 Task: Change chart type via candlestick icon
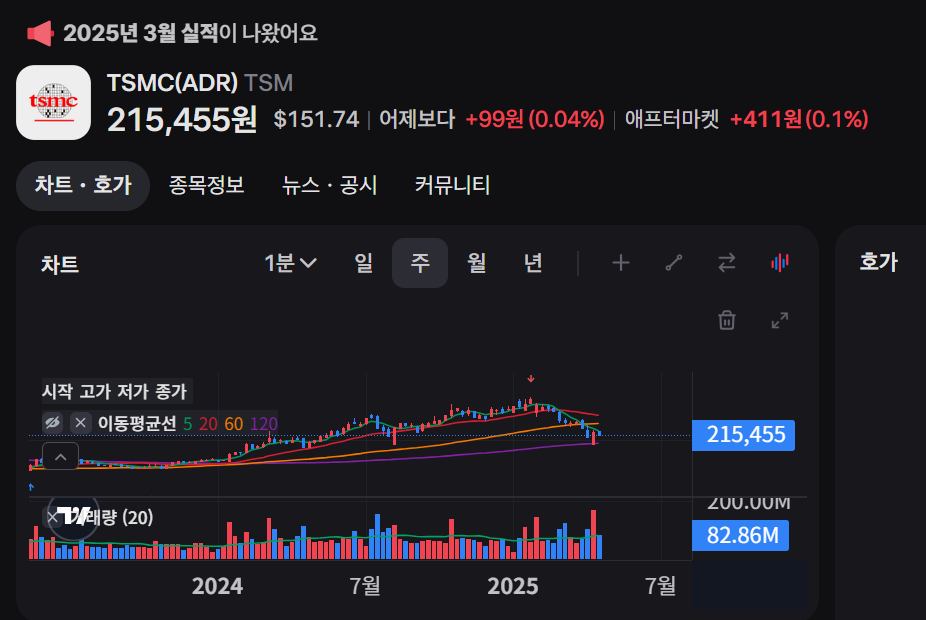click(x=780, y=263)
